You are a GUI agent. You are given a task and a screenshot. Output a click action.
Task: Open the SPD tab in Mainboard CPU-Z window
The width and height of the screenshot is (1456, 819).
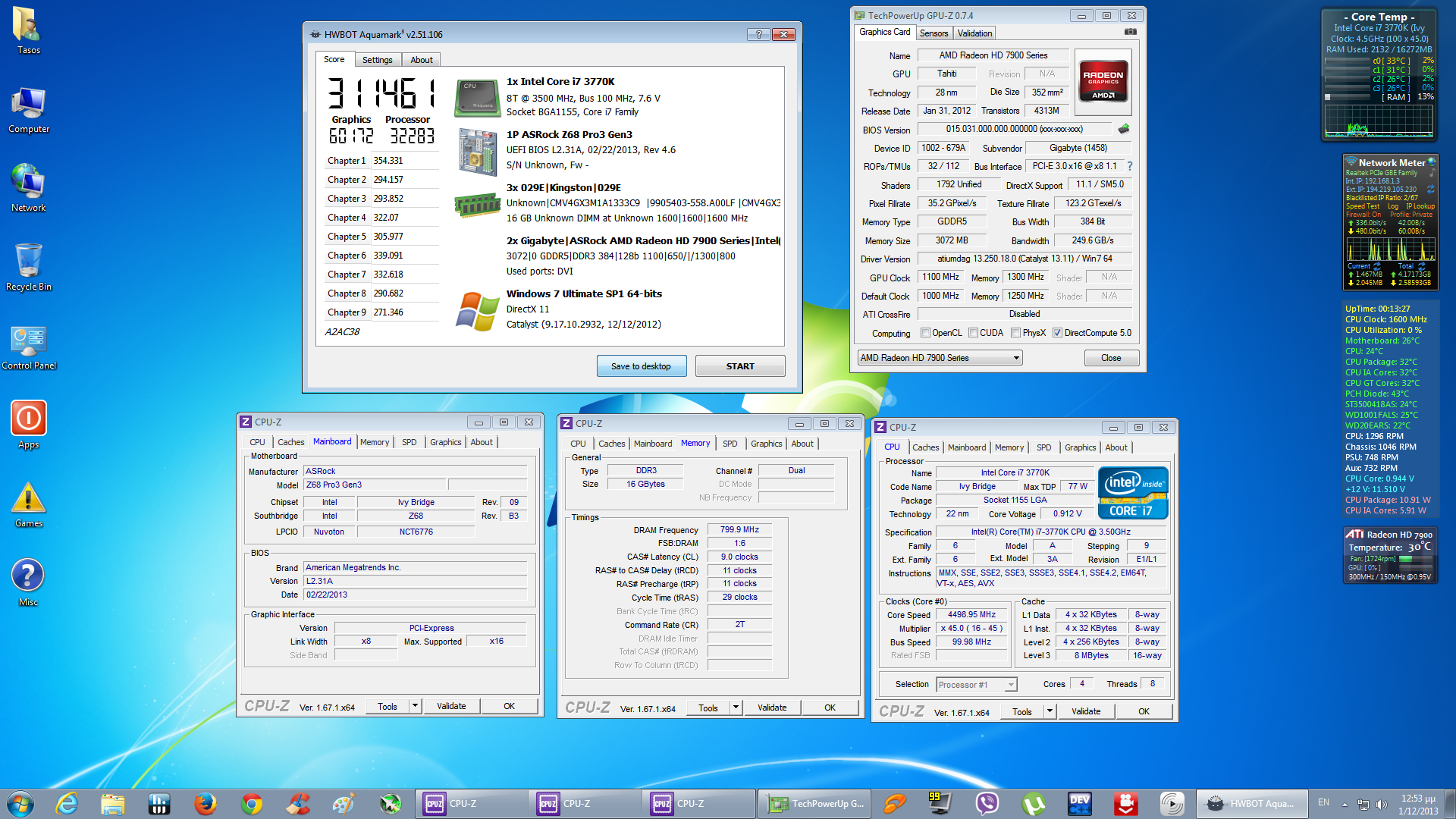coord(409,442)
